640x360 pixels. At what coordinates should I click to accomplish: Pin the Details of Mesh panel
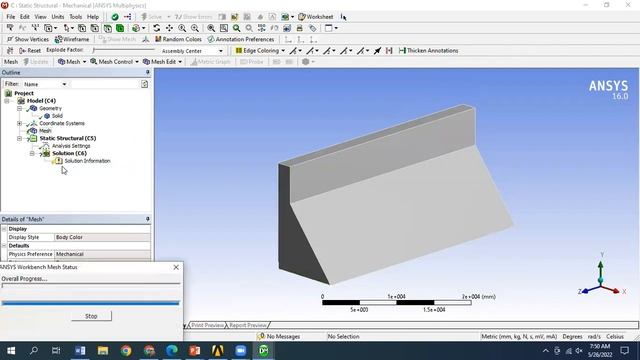148,219
